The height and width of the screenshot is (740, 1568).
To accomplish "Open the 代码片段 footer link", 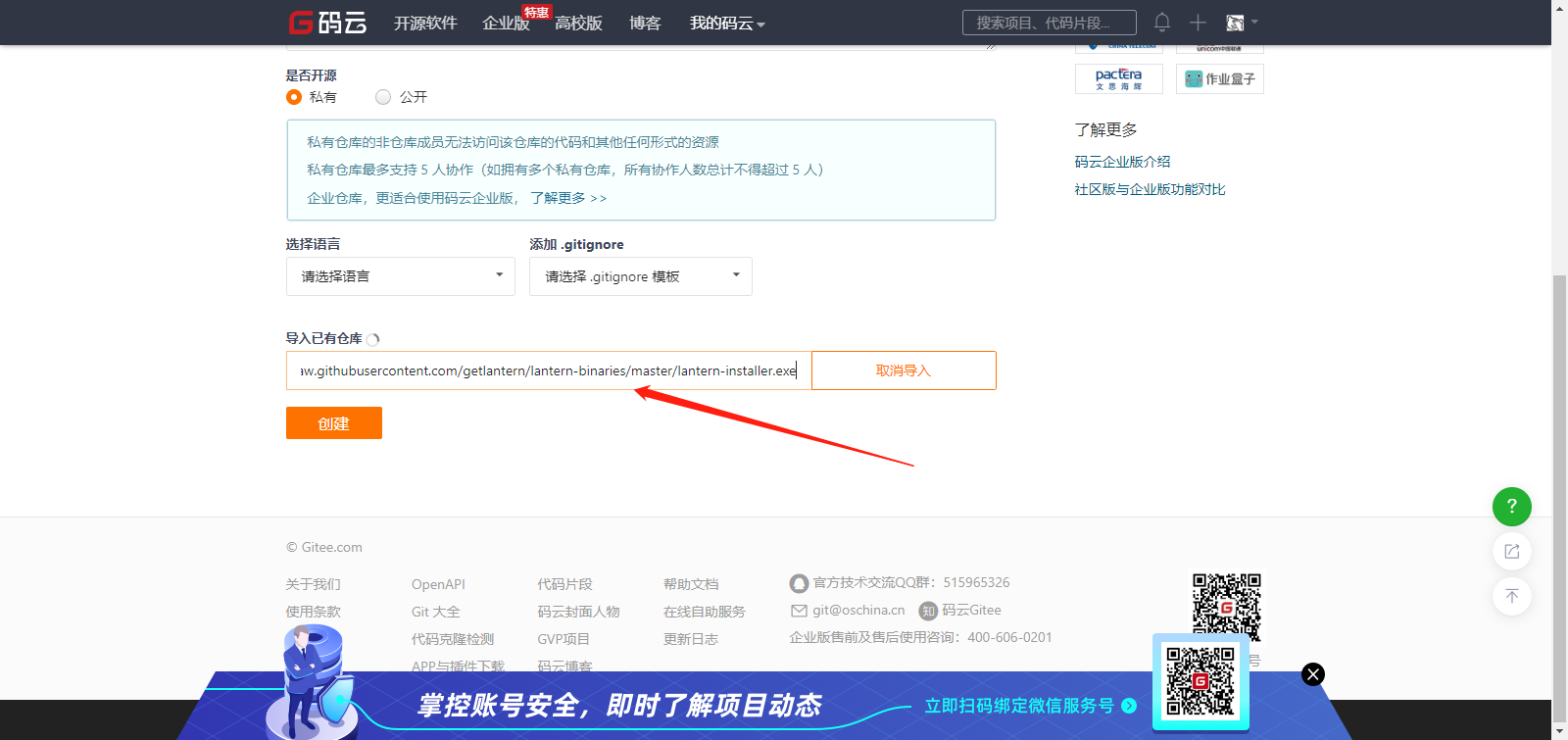I will (564, 584).
